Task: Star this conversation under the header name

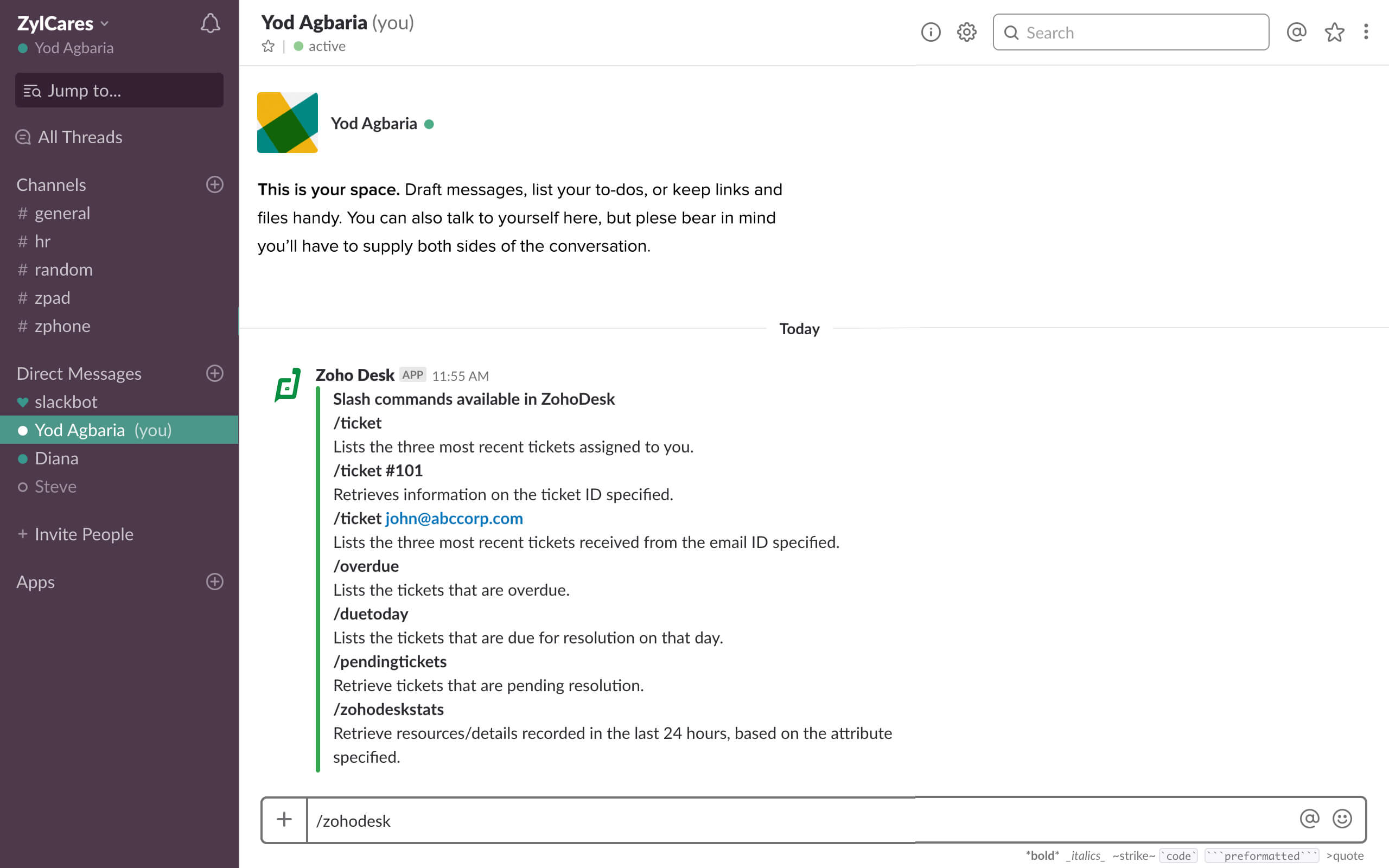Action: coord(268,46)
